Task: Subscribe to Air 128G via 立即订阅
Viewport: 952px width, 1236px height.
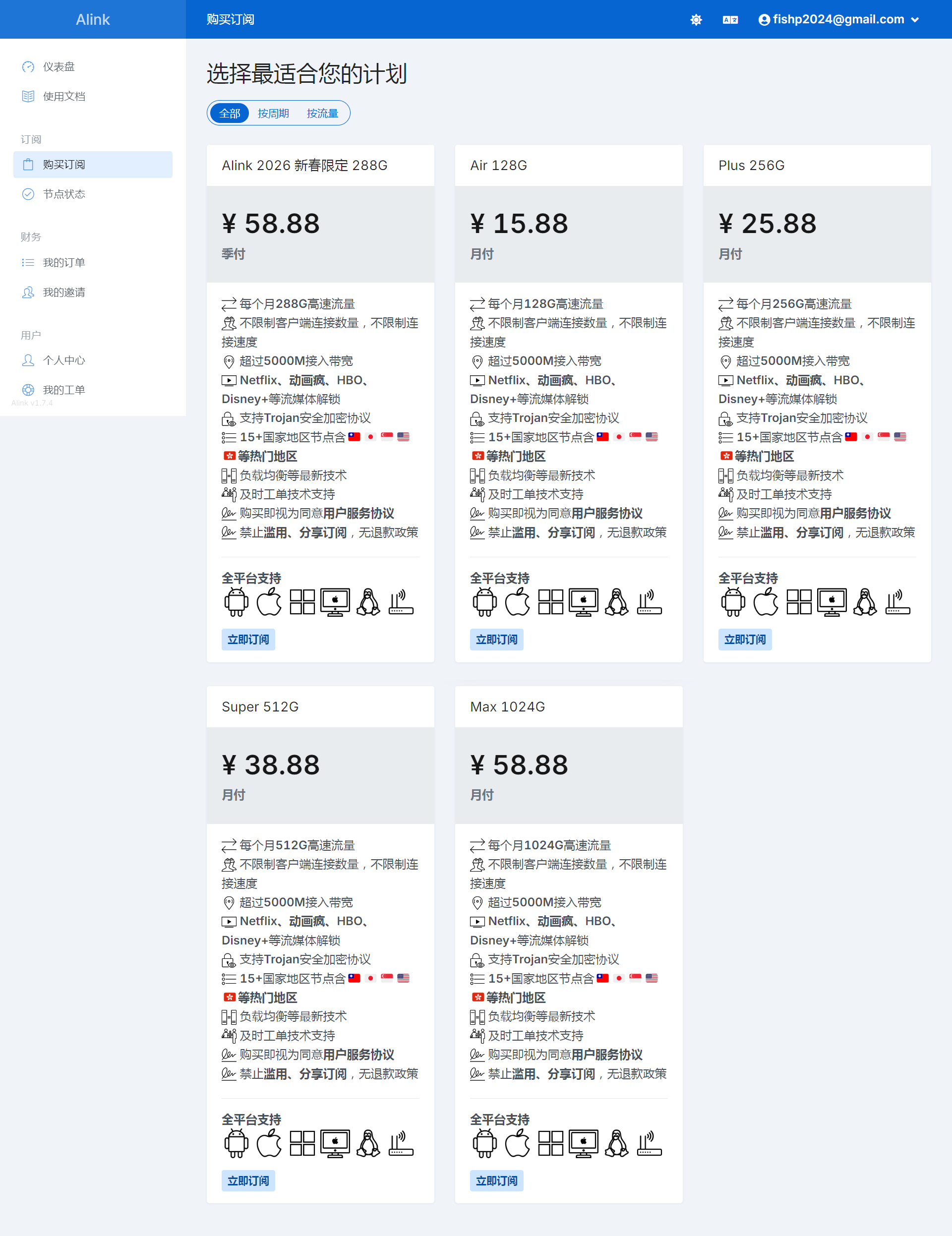Action: (x=496, y=640)
